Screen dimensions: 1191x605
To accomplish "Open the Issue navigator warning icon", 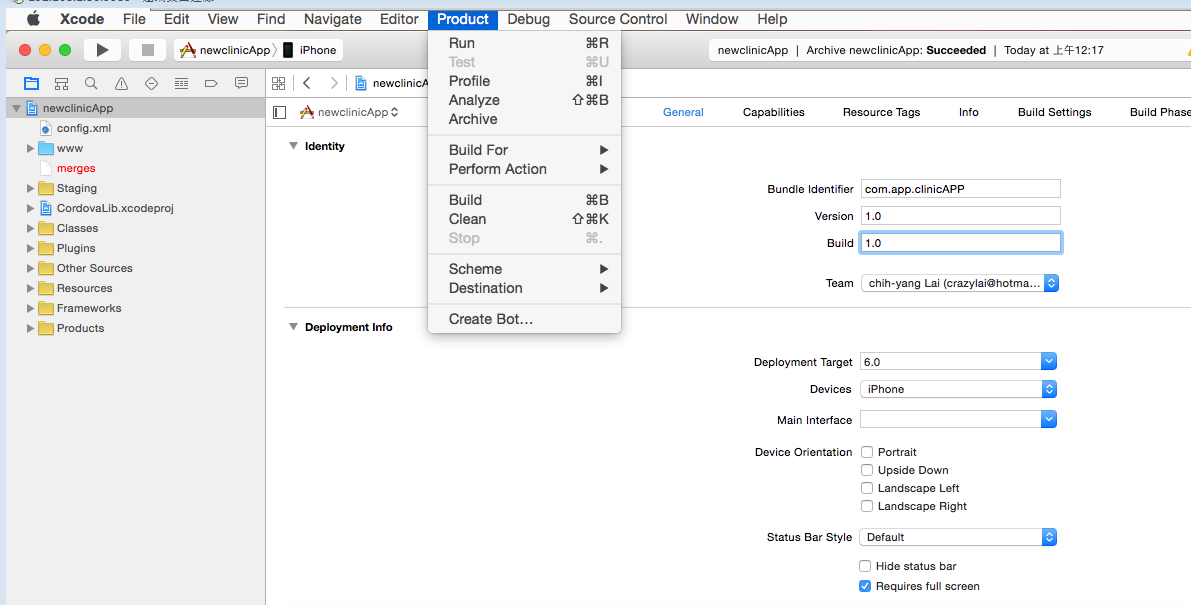I will pyautogui.click(x=122, y=84).
